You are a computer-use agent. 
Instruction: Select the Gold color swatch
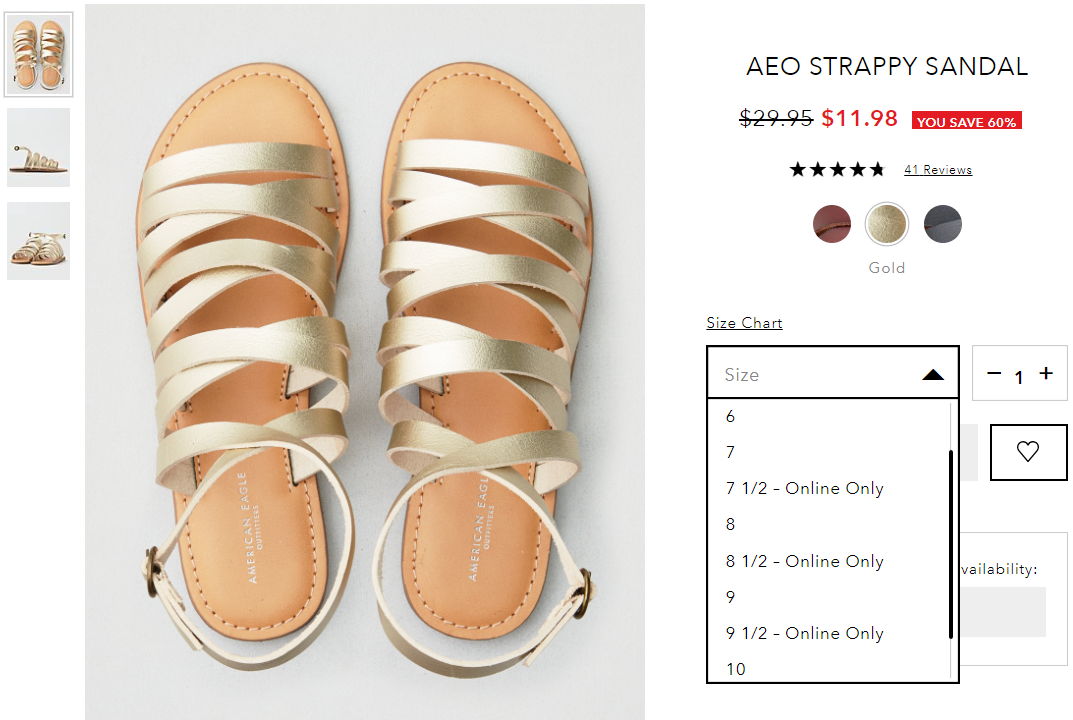point(886,224)
